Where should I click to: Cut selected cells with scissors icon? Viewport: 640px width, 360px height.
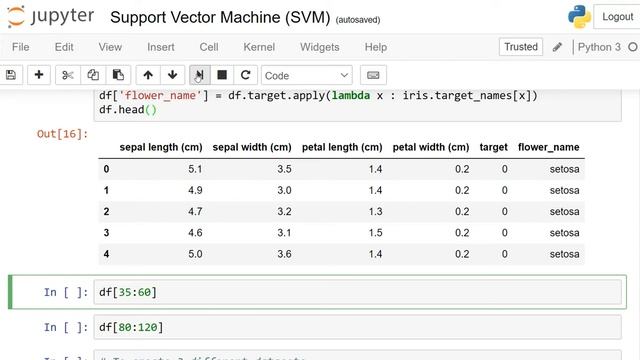pos(68,75)
